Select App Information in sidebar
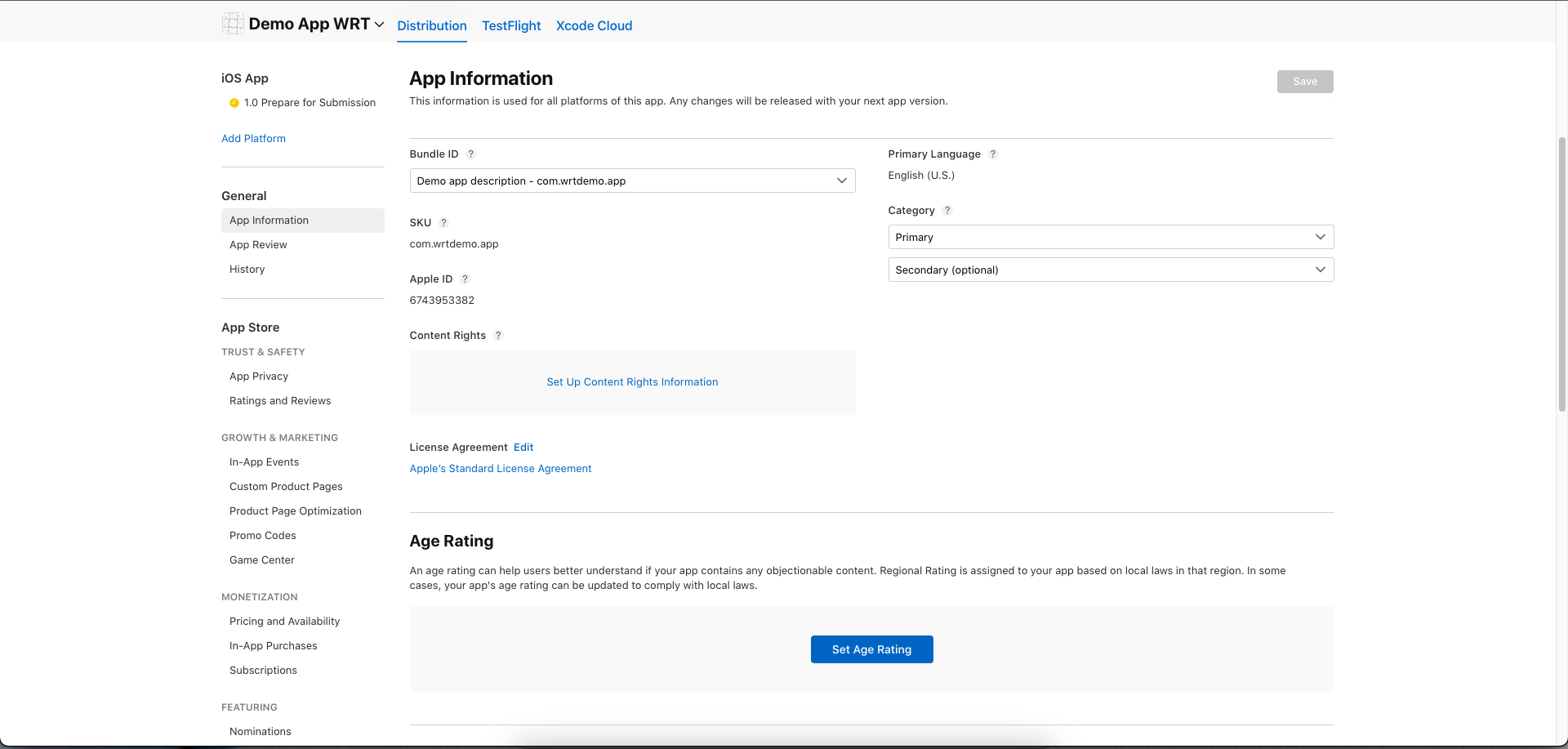 302,221
